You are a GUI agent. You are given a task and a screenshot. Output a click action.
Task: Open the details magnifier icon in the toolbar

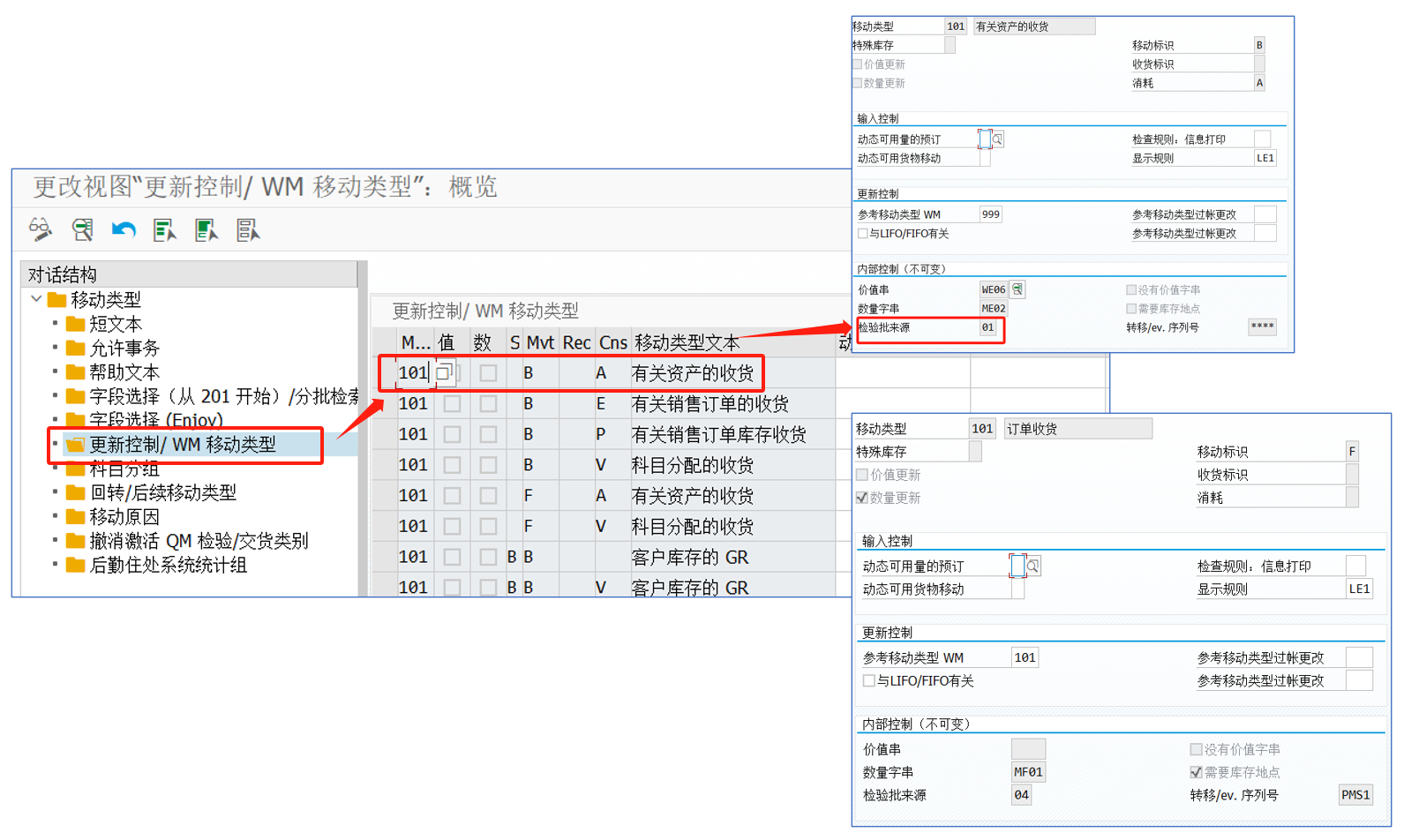tap(82, 230)
